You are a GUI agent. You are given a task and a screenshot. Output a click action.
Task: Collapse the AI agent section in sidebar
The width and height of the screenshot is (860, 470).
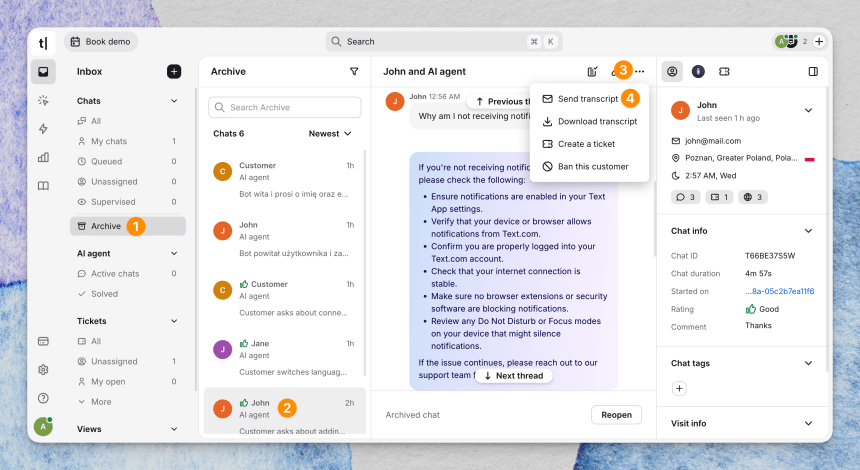pyautogui.click(x=174, y=253)
